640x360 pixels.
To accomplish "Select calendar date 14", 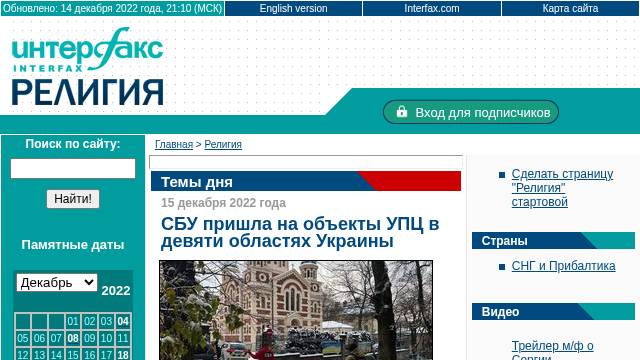I will (x=56, y=354).
